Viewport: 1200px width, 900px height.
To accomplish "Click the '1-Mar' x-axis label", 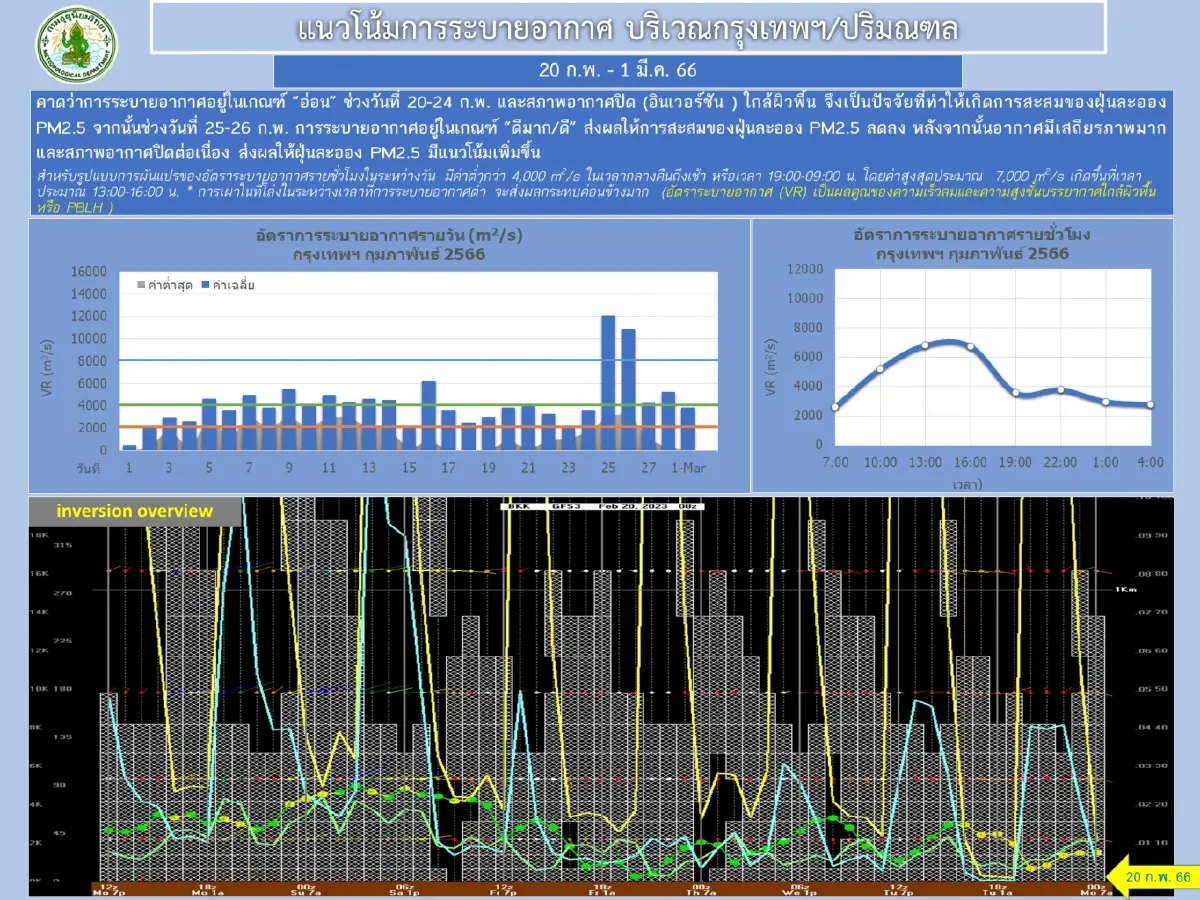I will click(687, 468).
